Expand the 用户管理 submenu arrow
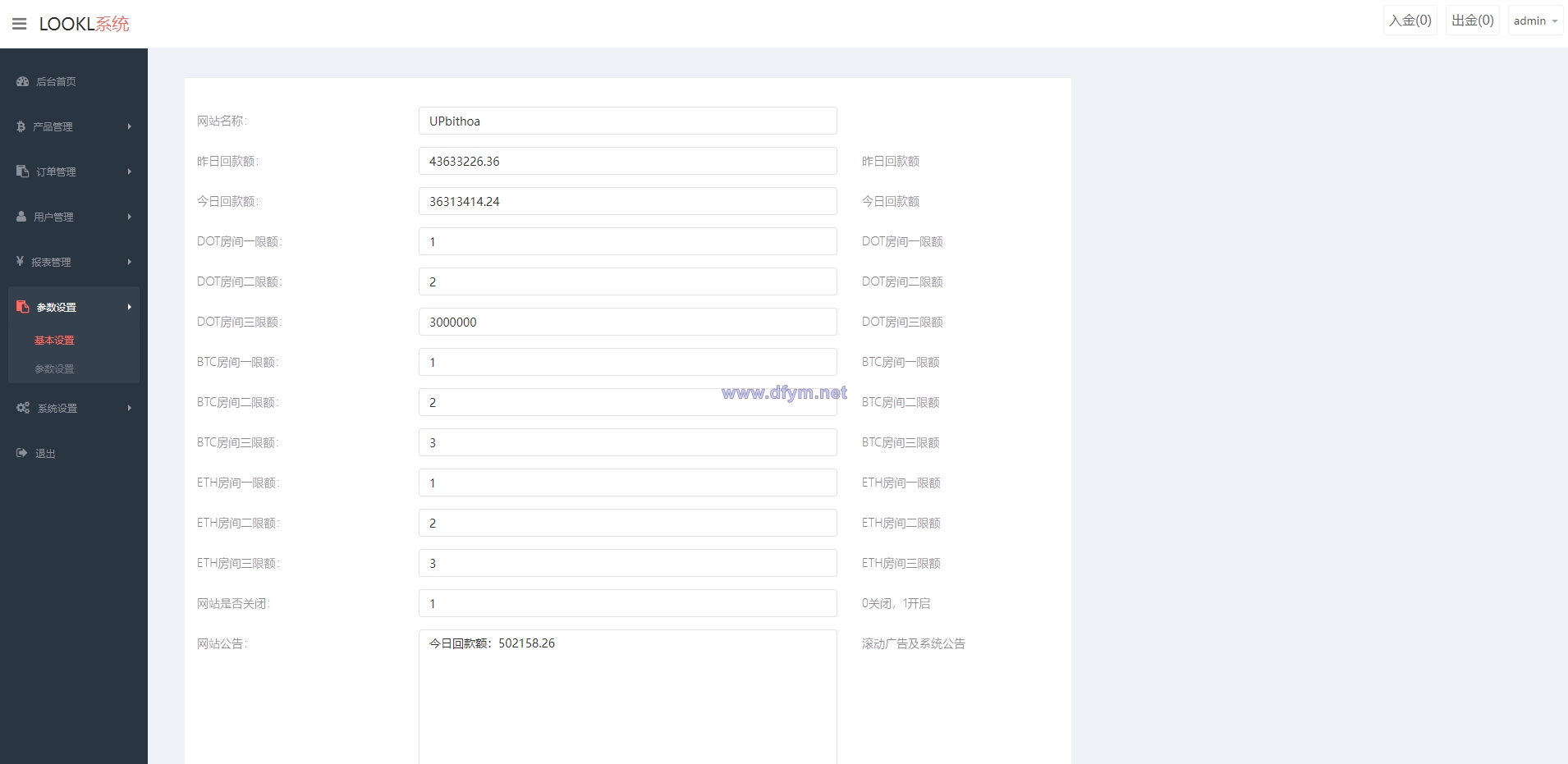Viewport: 1568px width, 764px height. [x=130, y=217]
